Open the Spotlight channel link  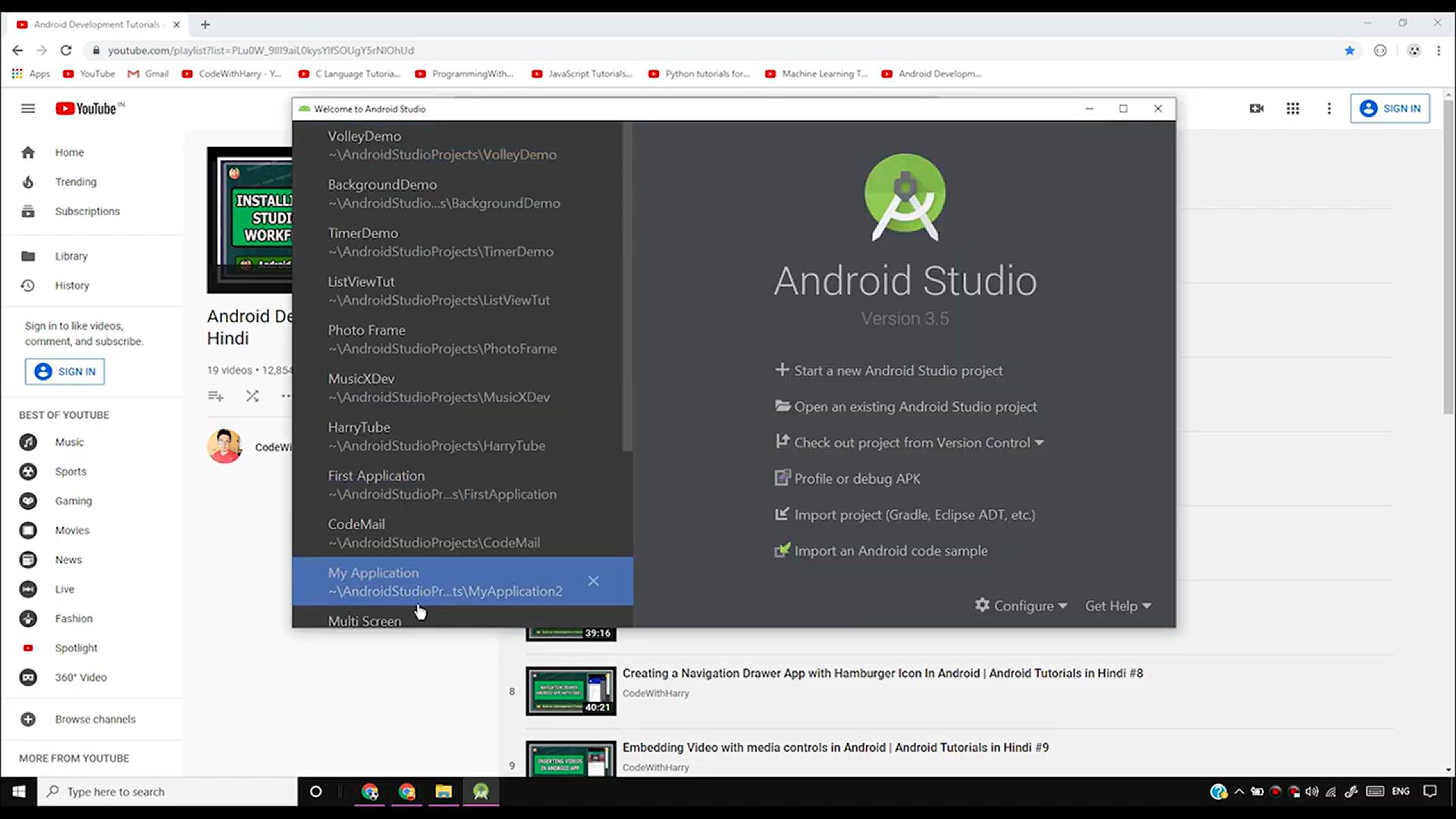click(x=76, y=648)
